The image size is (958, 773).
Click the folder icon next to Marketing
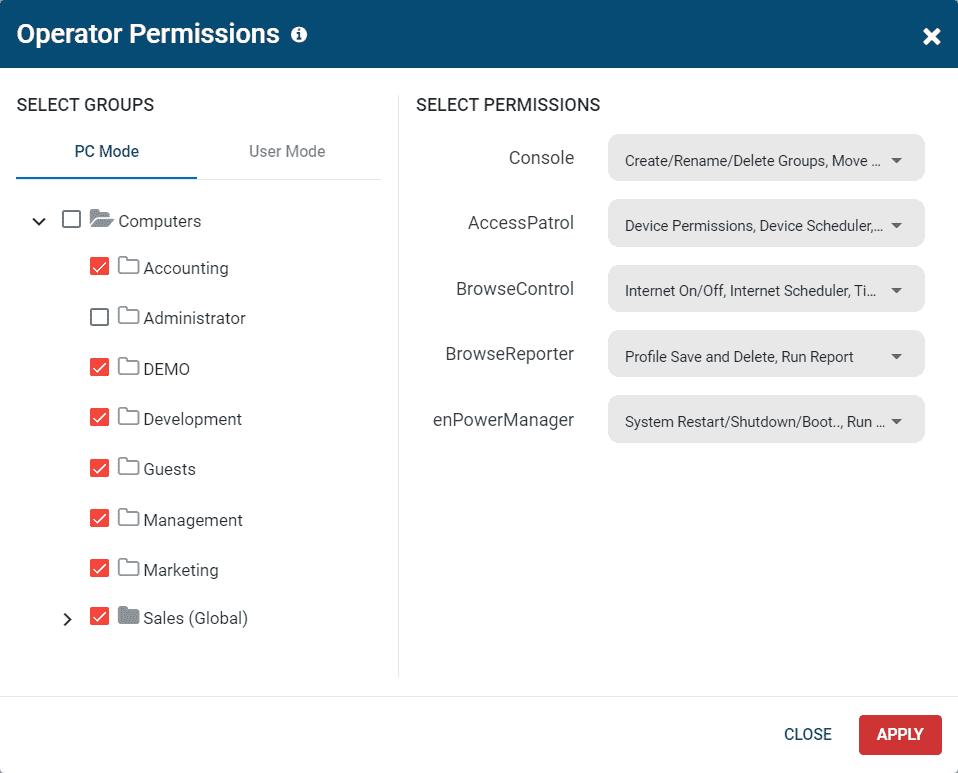(x=128, y=569)
